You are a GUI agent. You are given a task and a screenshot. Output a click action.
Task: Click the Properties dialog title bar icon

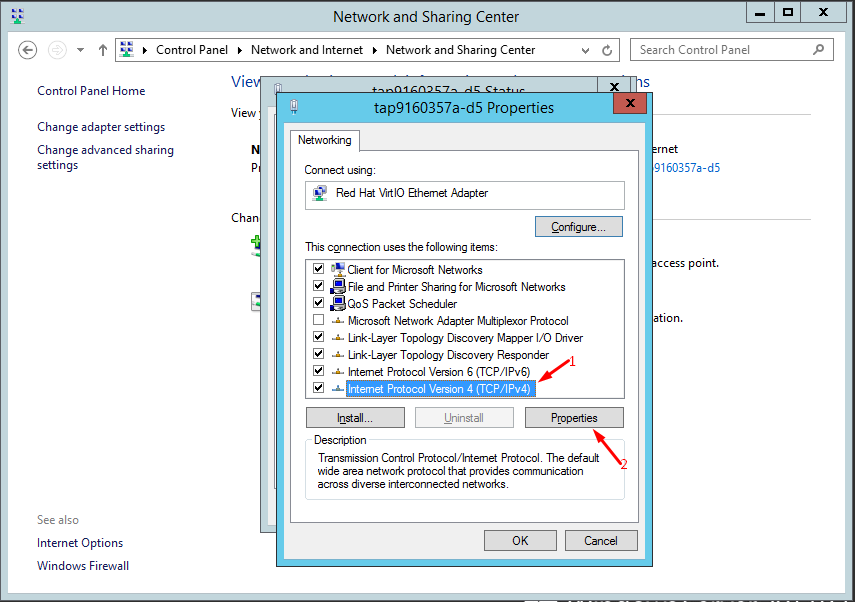tap(294, 107)
